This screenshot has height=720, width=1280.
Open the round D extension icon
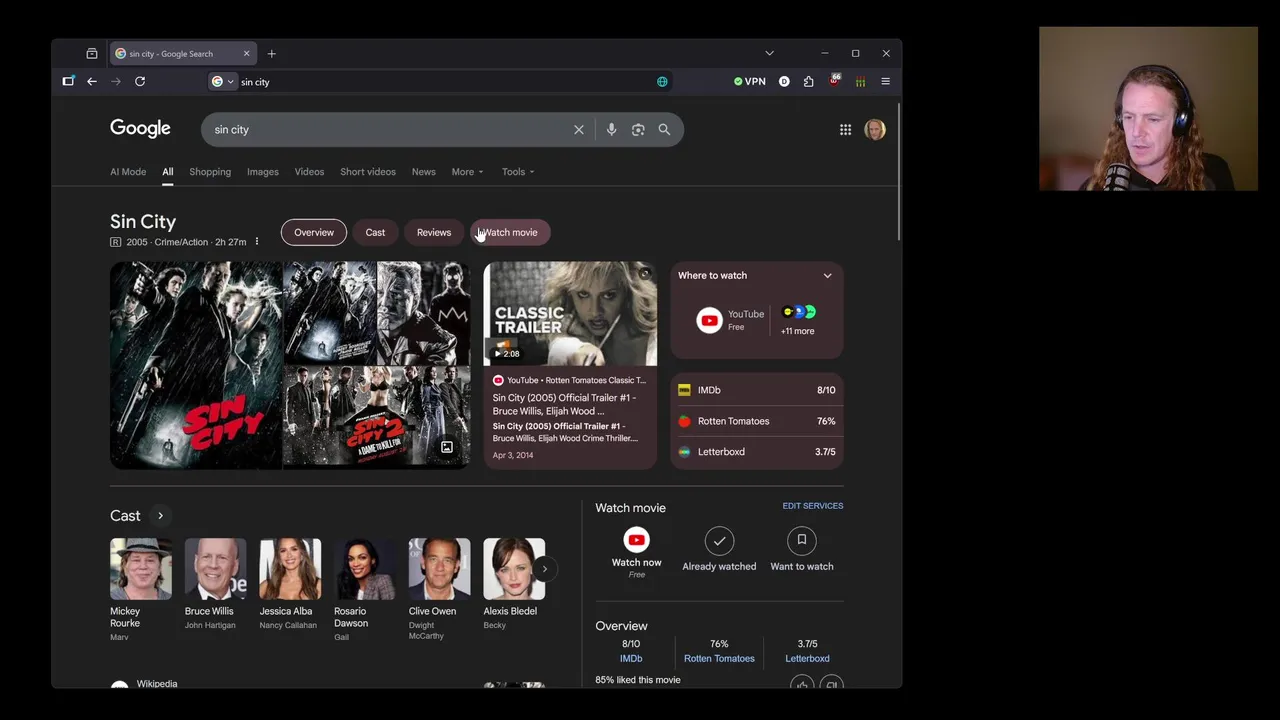tap(784, 82)
